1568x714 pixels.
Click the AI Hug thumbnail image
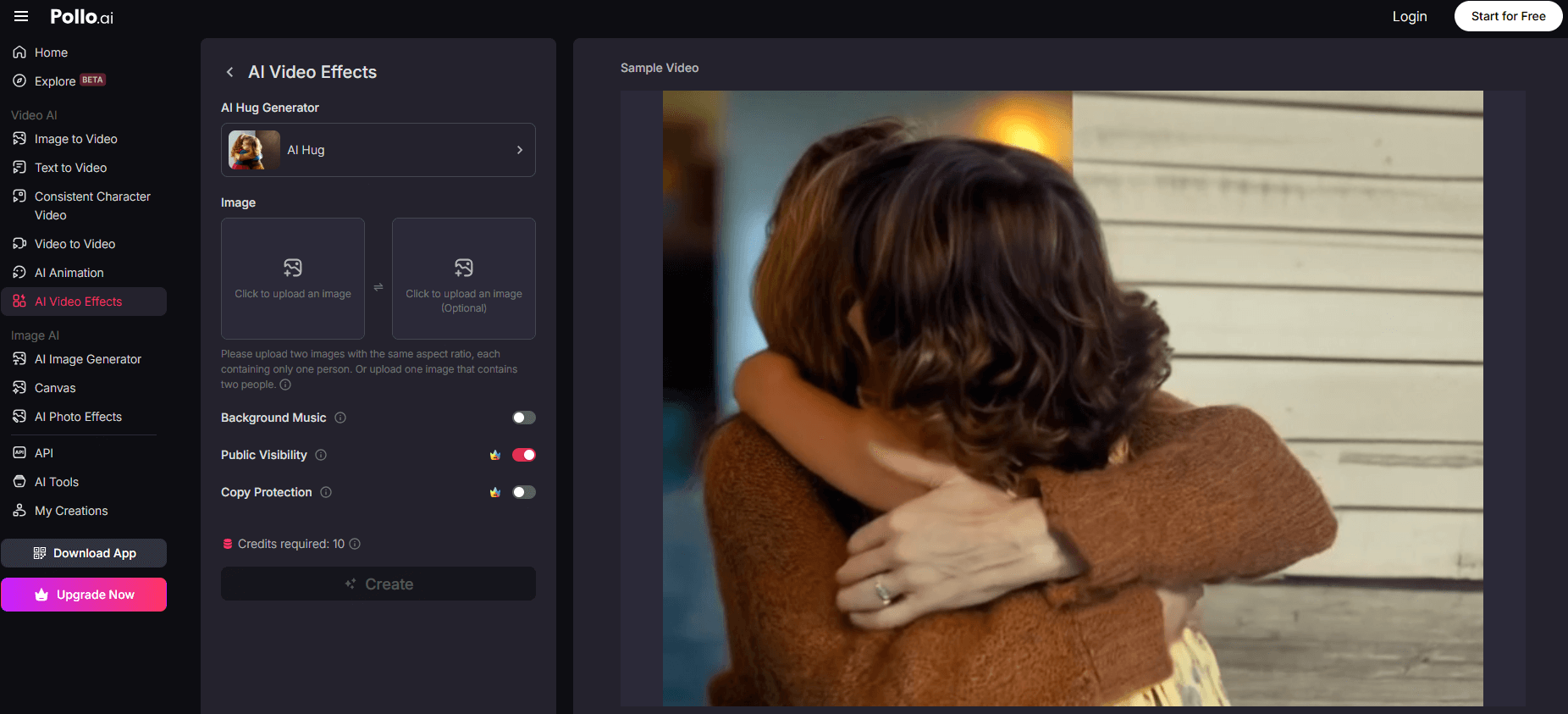click(254, 150)
